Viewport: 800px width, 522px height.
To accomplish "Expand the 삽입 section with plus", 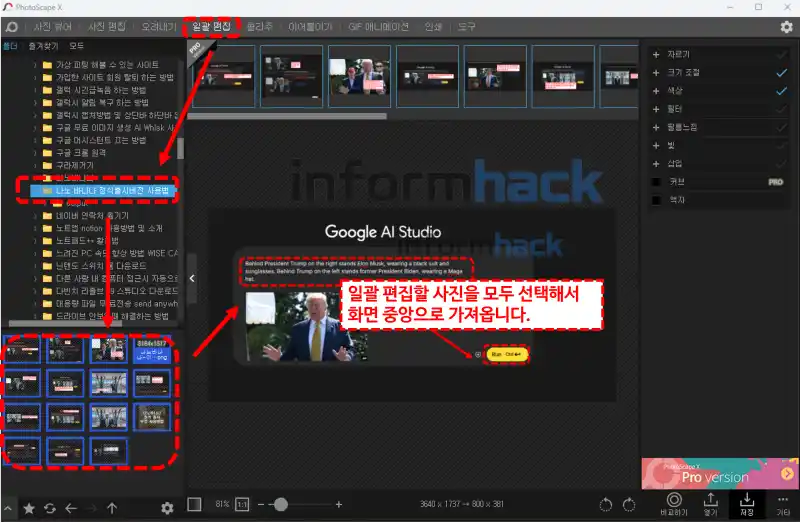I will pos(656,164).
